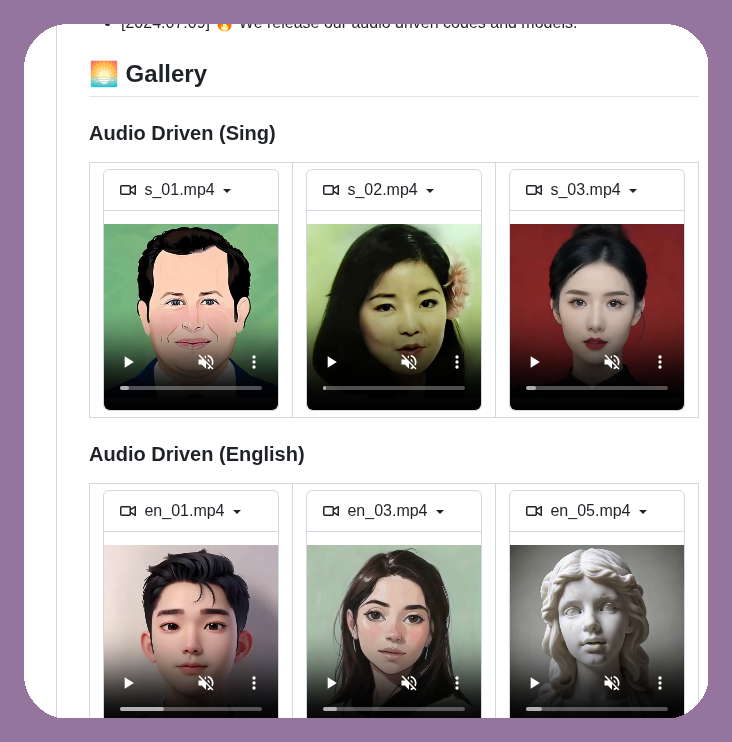
Task: Expand the en_01.mp4 dropdown arrow
Action: tap(237, 512)
